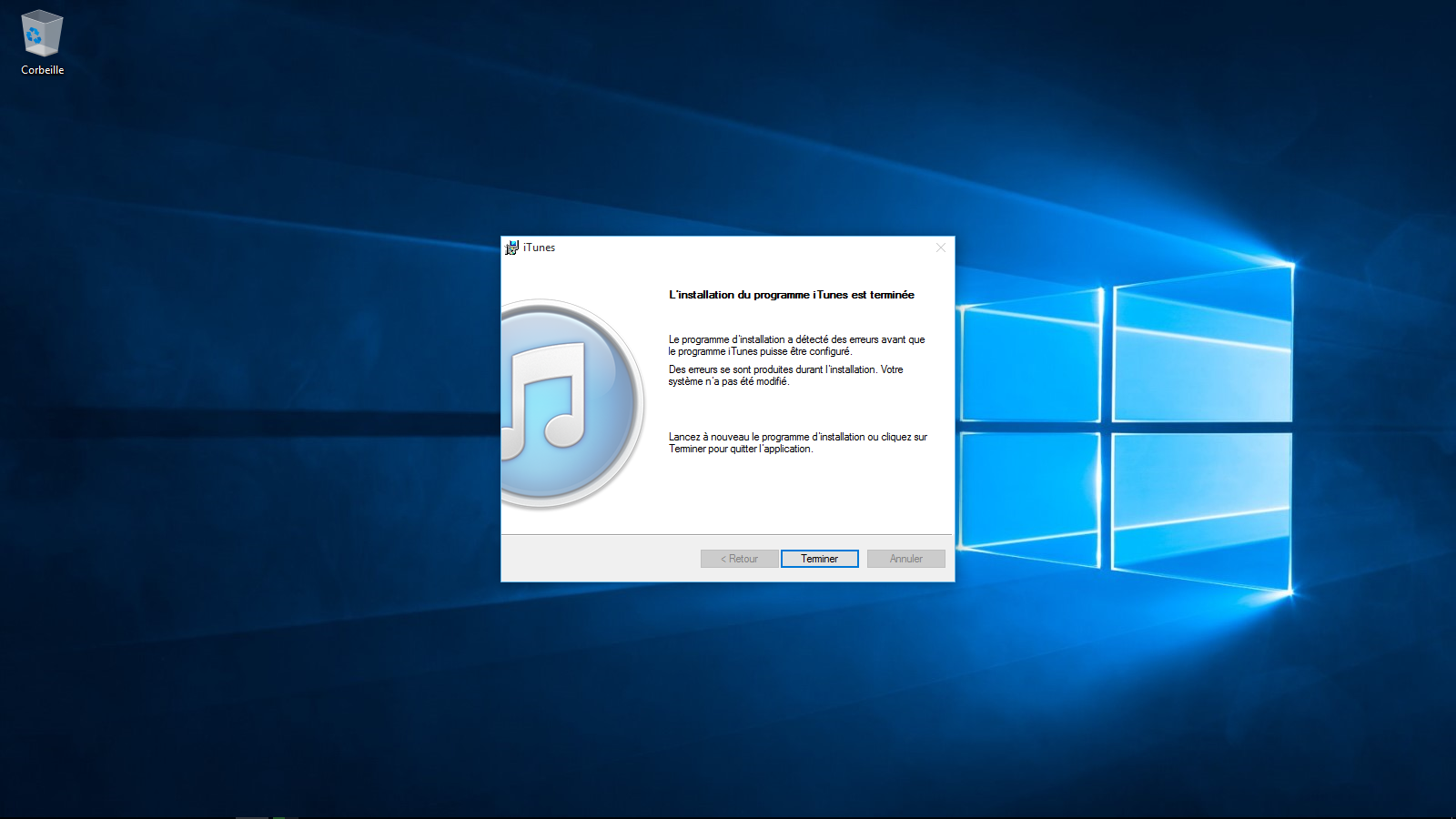Click the text "Lancez à nouveau le programme d'installation"

[x=766, y=437]
